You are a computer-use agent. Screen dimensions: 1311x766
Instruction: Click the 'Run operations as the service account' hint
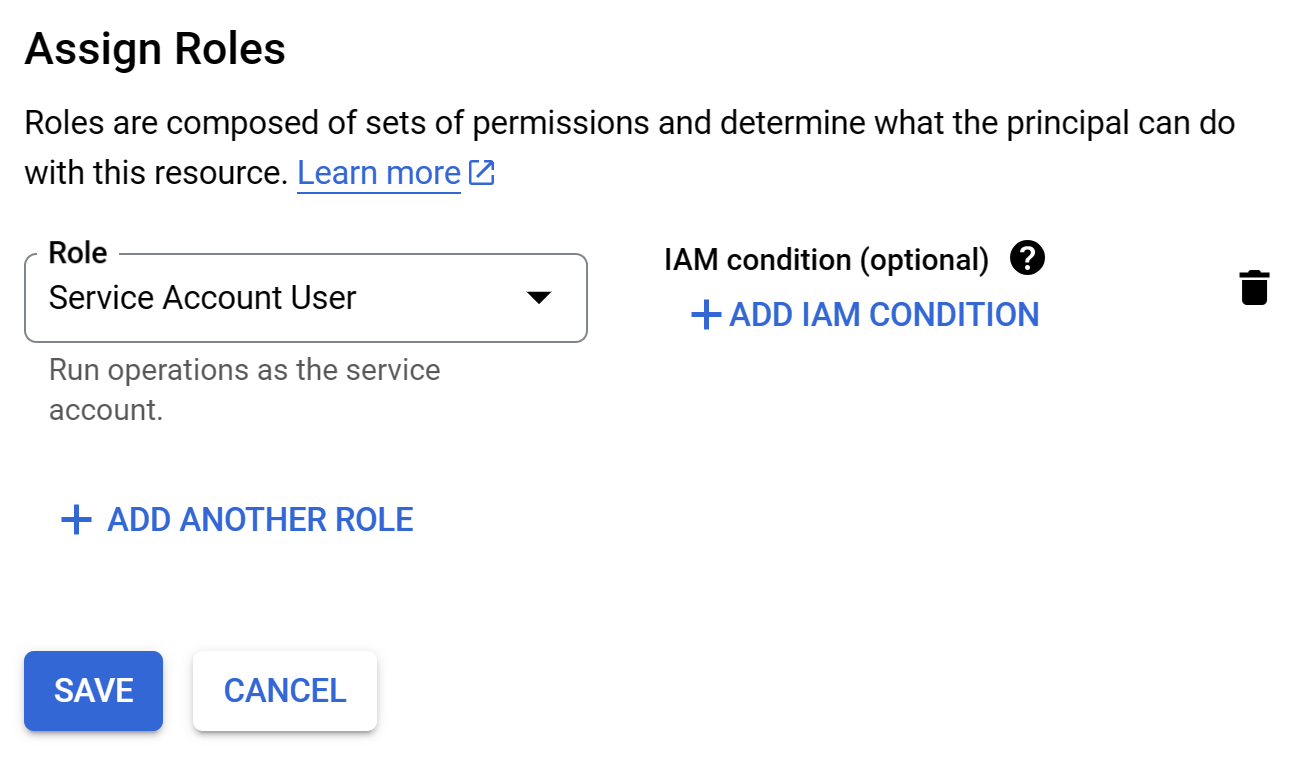244,390
